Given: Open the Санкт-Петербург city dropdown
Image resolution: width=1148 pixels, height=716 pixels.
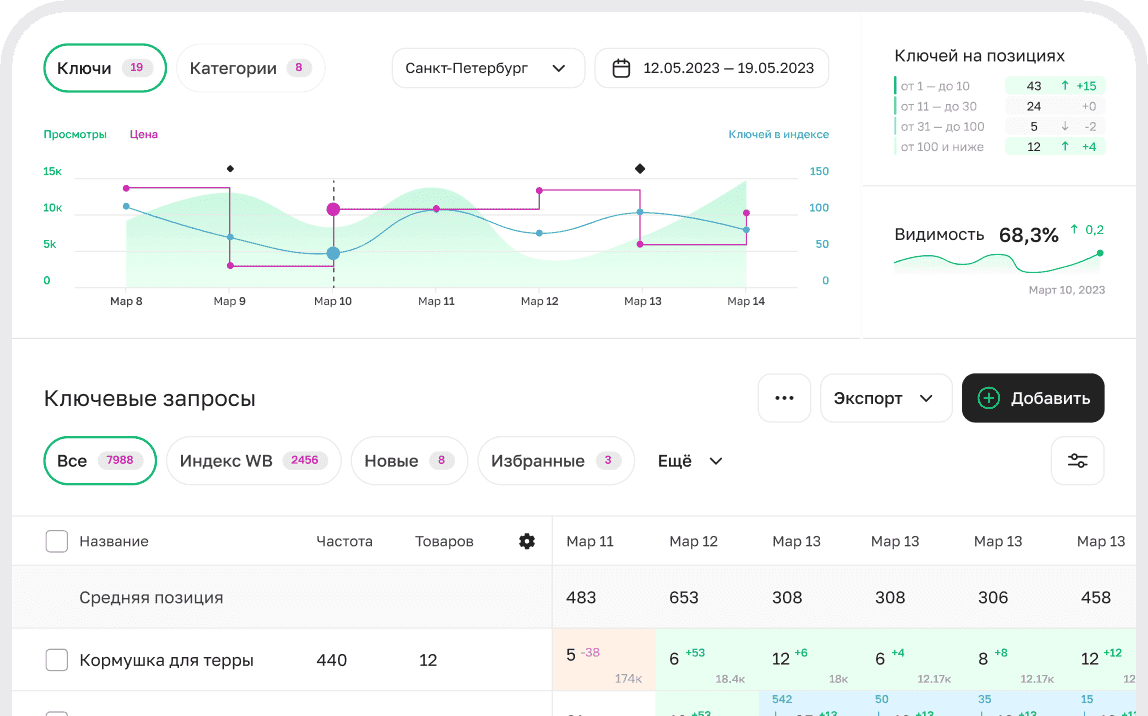Looking at the screenshot, I should coord(488,69).
